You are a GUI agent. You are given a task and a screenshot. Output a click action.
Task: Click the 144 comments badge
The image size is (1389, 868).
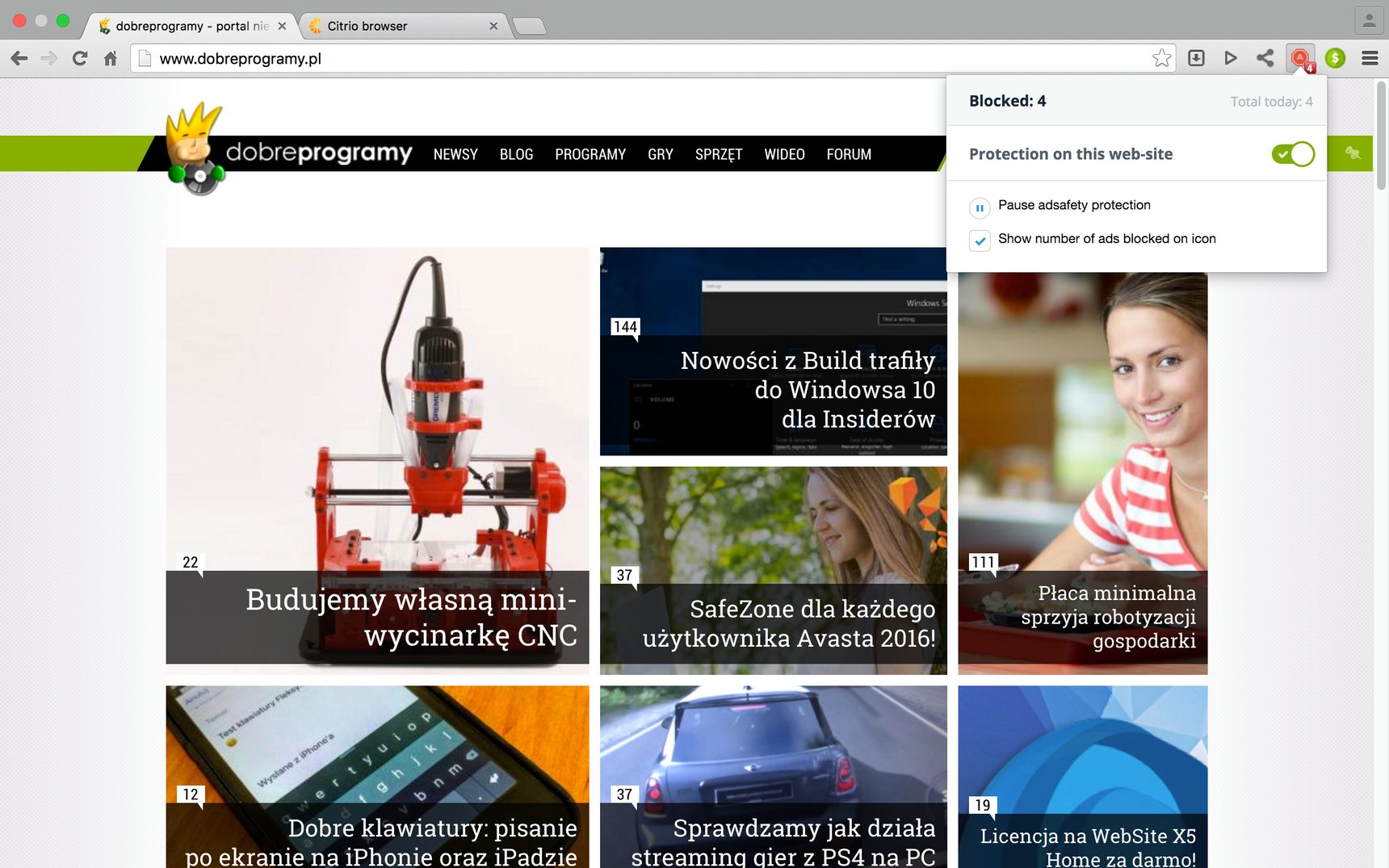625,326
